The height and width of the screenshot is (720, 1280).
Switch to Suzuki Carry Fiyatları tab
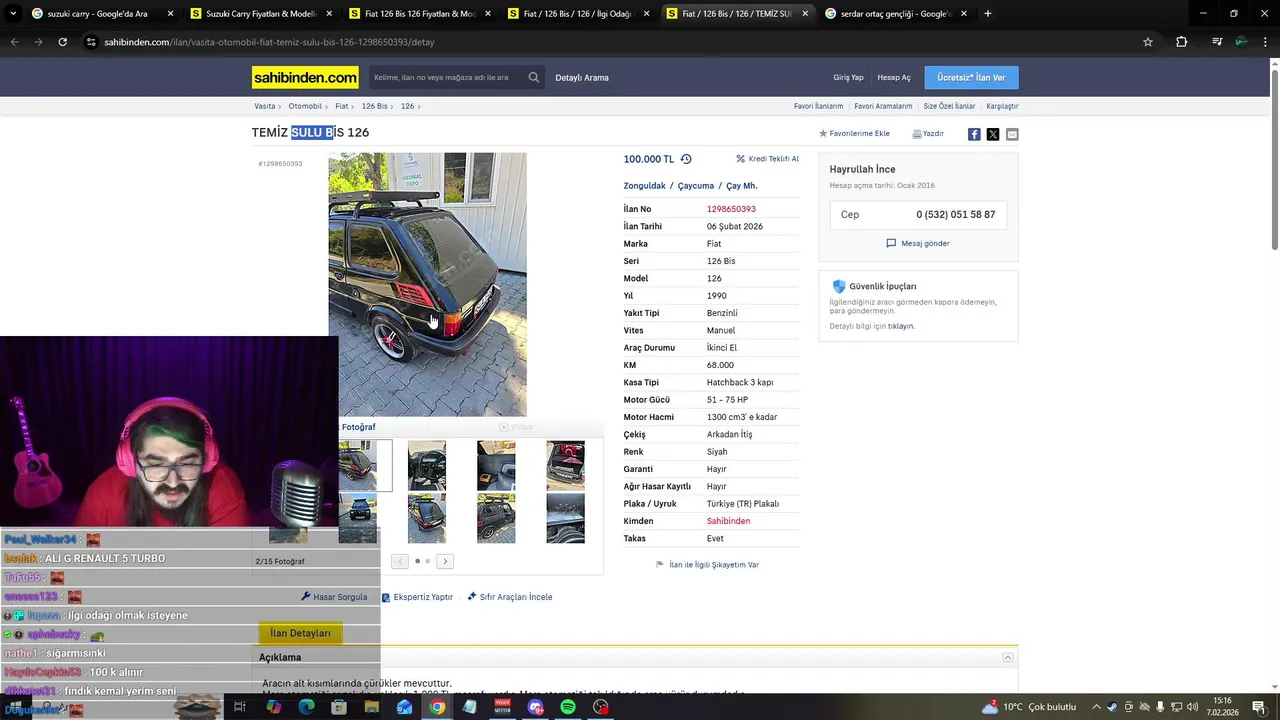tap(262, 14)
